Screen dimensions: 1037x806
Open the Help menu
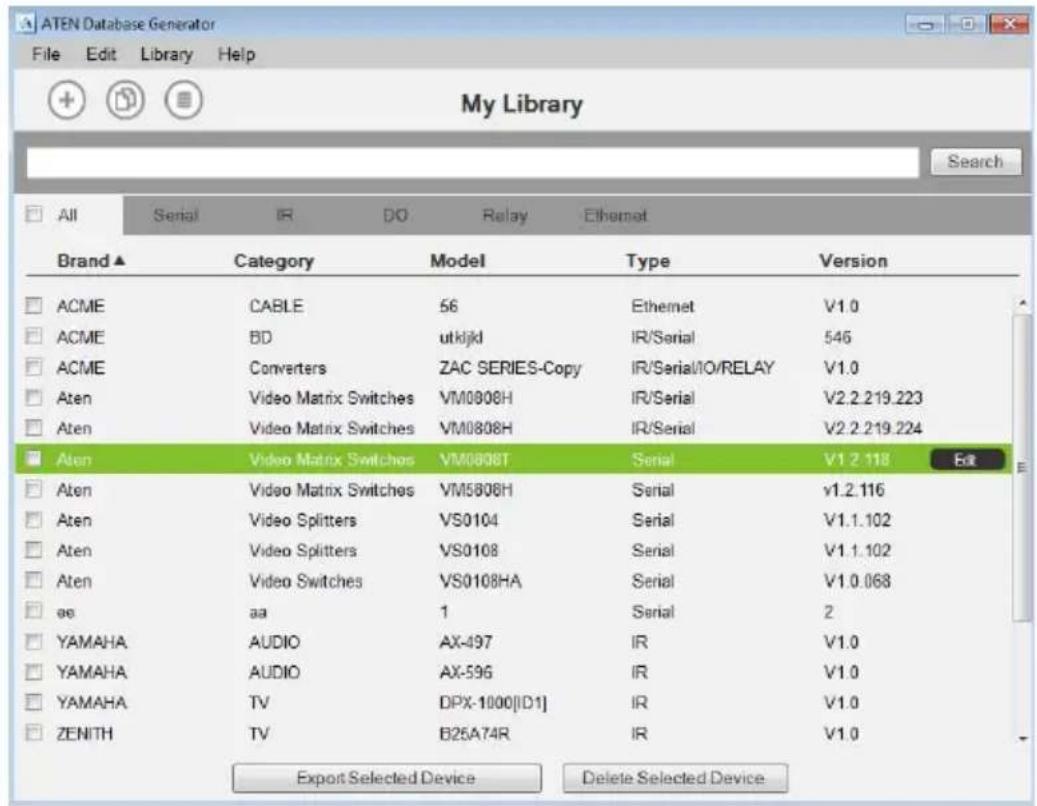236,54
